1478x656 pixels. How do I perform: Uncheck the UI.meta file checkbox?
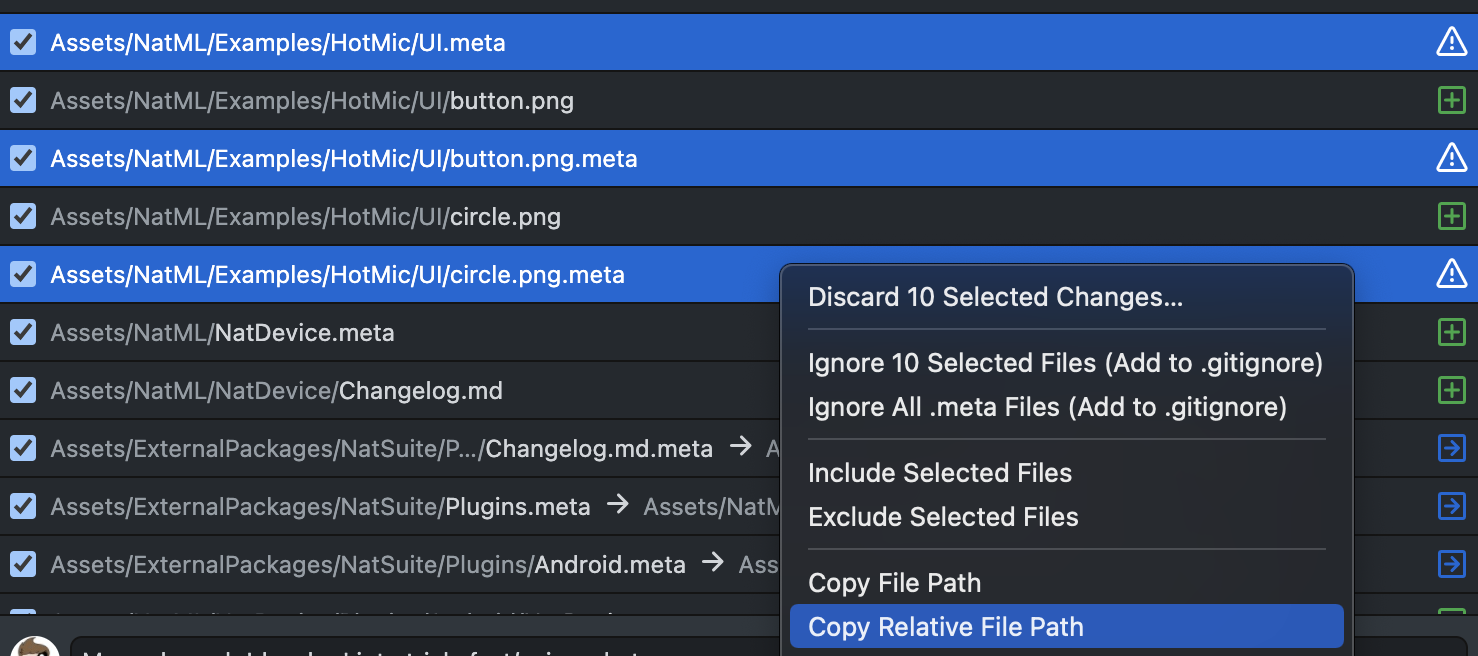[x=22, y=42]
